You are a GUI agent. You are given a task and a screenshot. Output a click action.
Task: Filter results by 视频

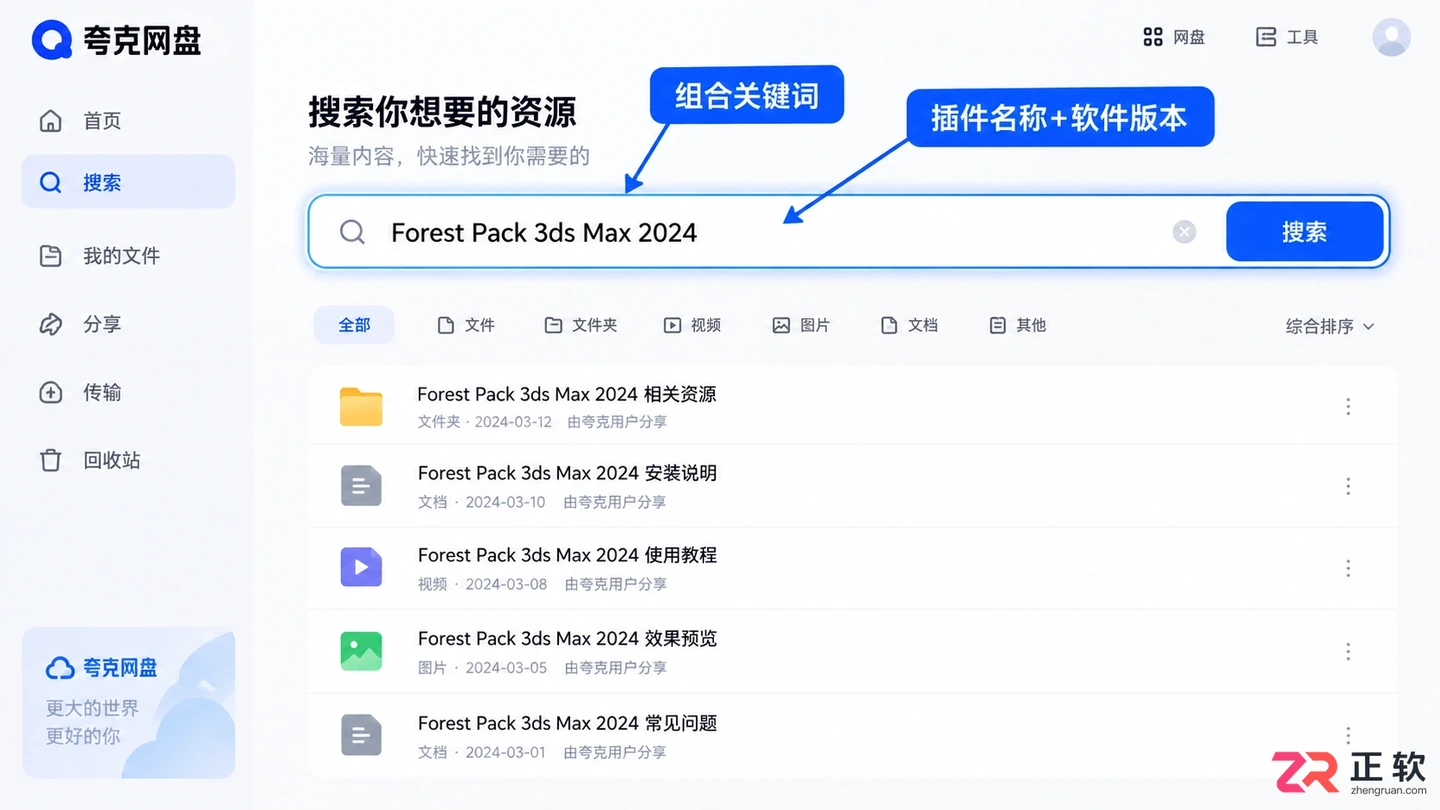coord(692,325)
